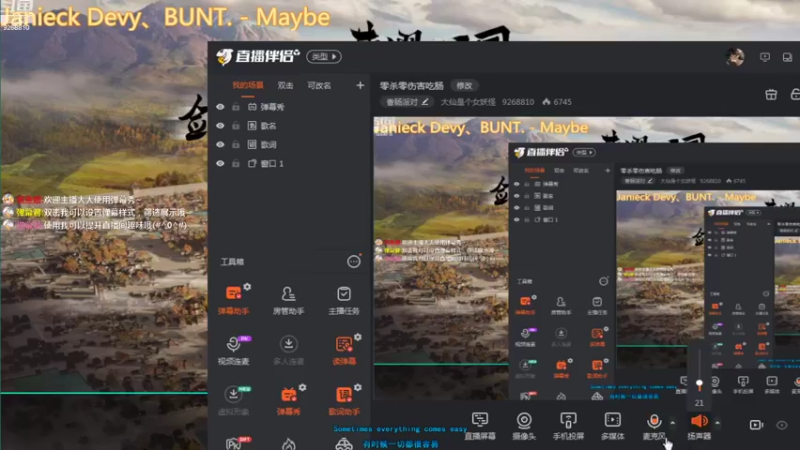The width and height of the screenshot is (800, 450).
Task: Hide the 歌名 source layer
Action: 220,126
